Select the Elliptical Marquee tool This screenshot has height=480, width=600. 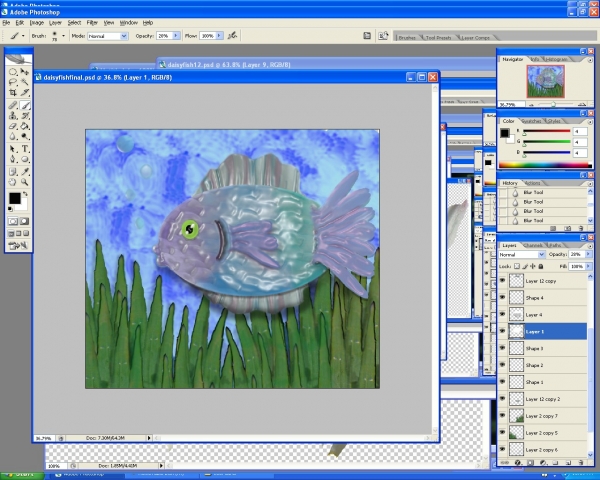(x=13, y=72)
